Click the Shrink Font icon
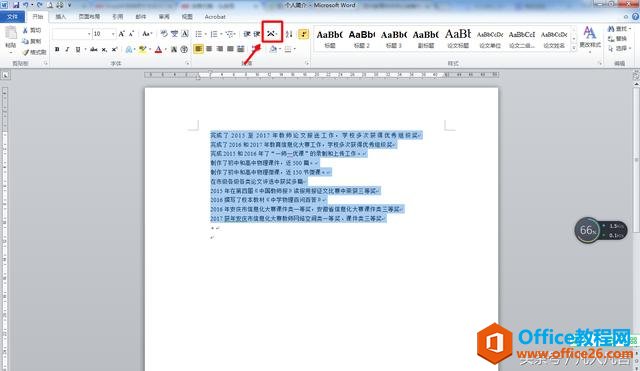The width and height of the screenshot is (640, 371). tap(131, 34)
